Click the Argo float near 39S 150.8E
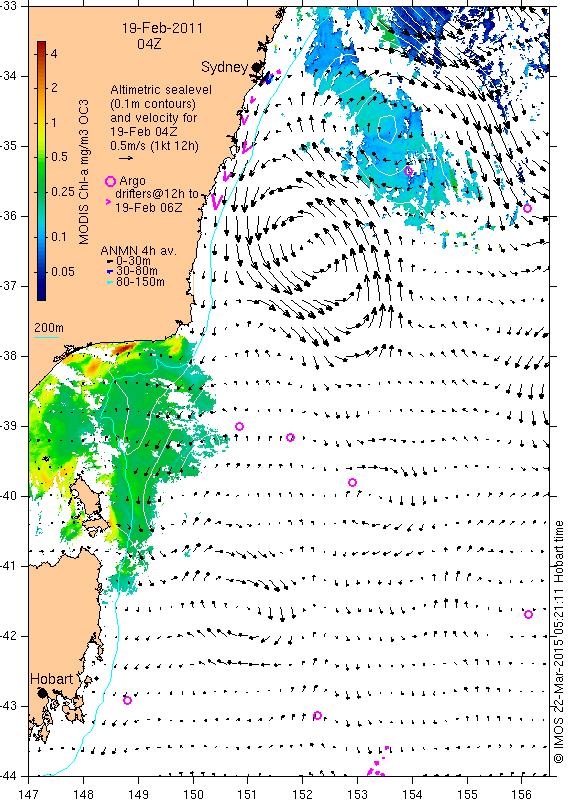570x800 pixels. [x=239, y=427]
